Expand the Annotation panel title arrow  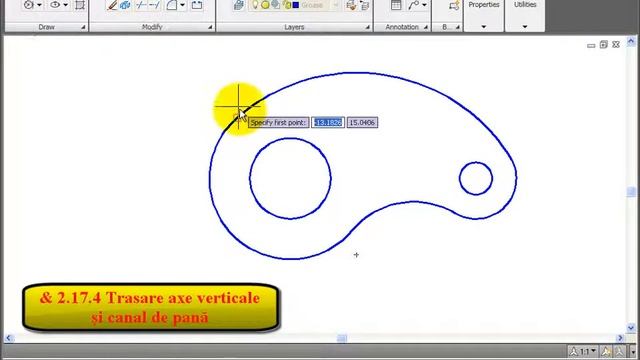tap(426, 27)
